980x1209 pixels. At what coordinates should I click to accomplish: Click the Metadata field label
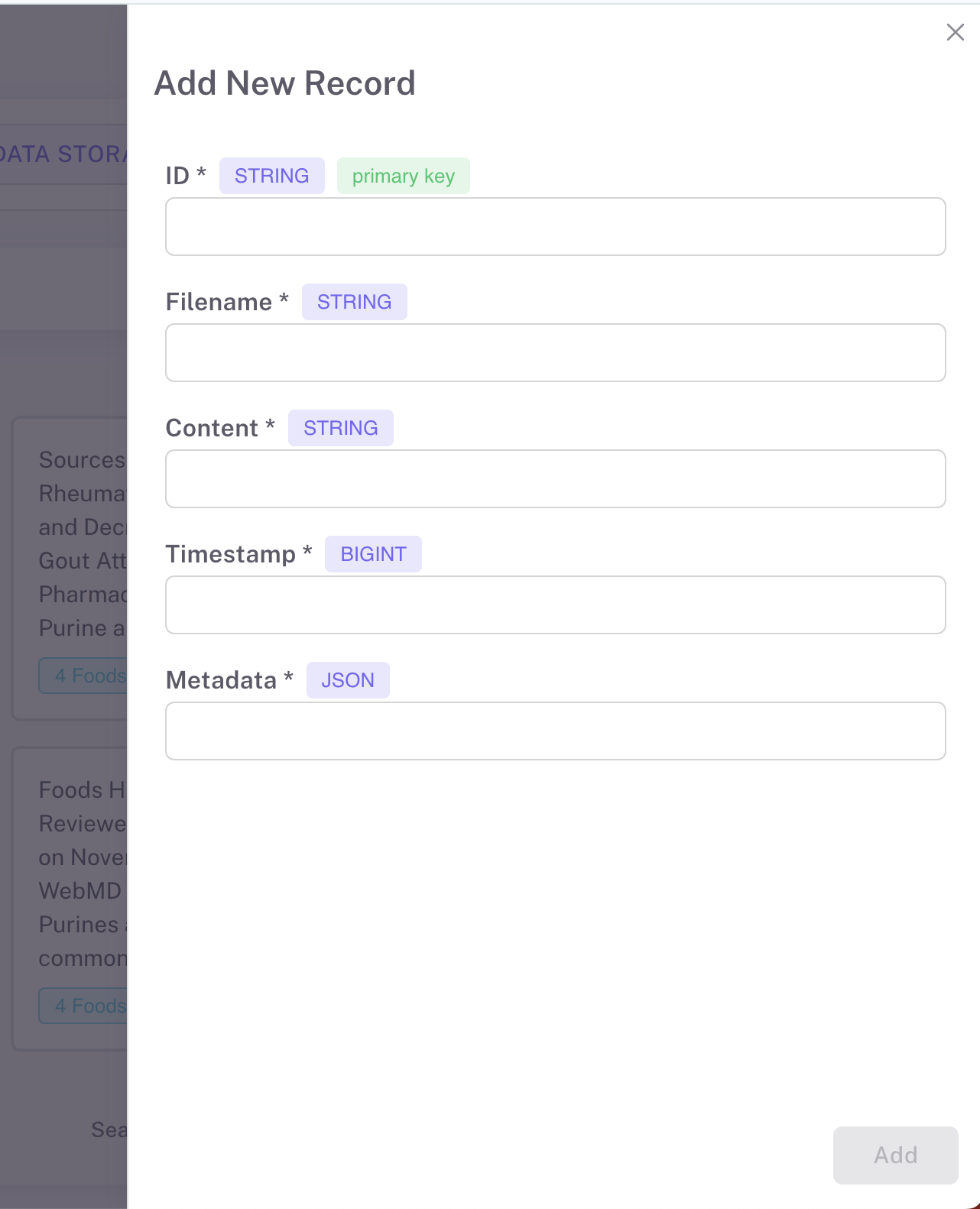click(221, 680)
